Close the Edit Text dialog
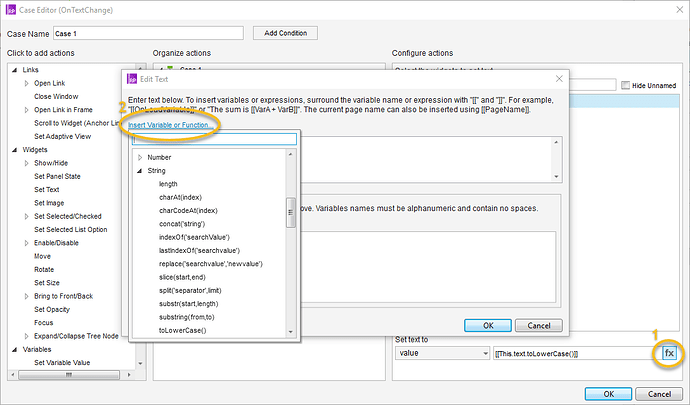This screenshot has height=405, width=690. pyautogui.click(x=559, y=78)
